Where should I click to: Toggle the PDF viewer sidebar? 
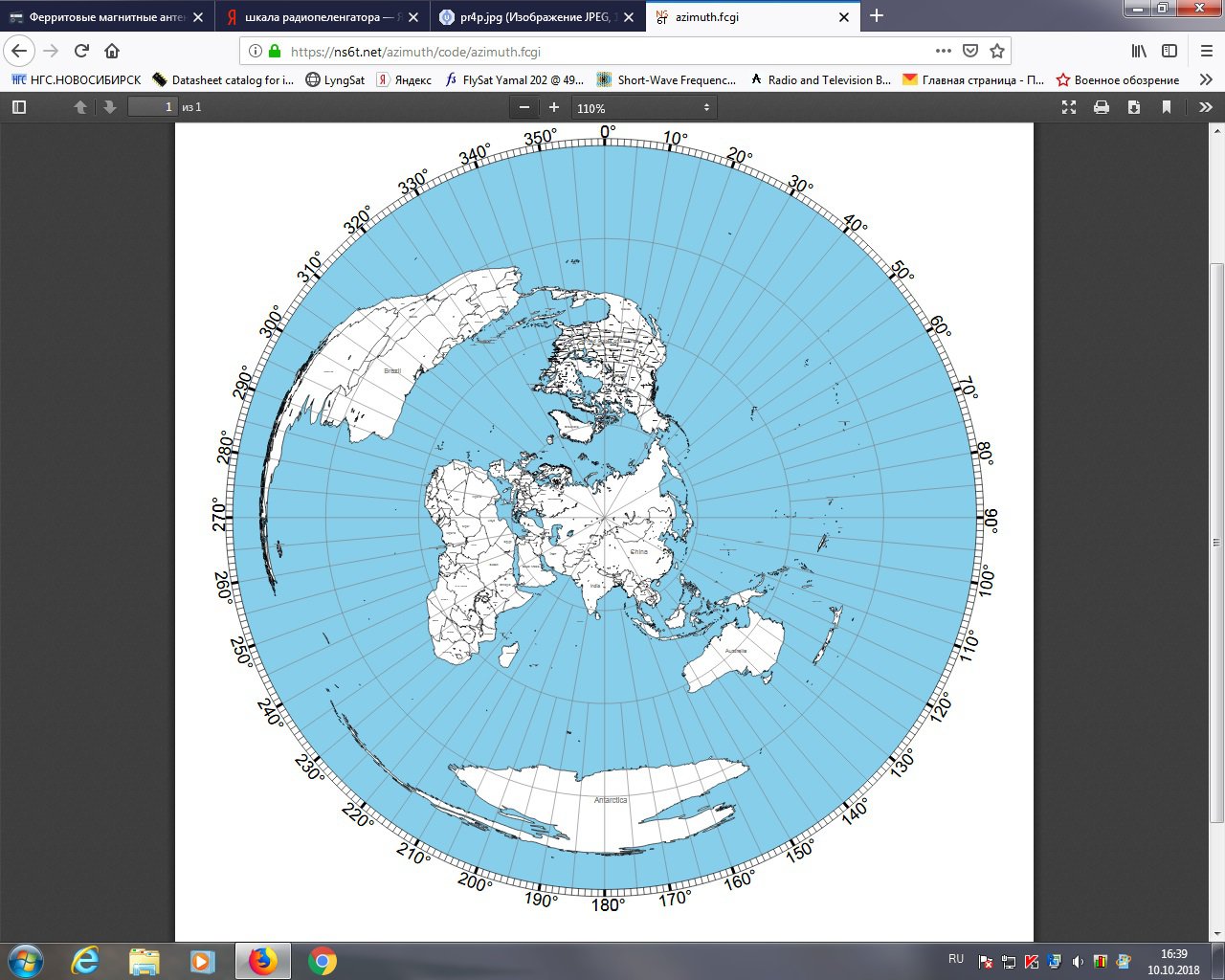19,107
